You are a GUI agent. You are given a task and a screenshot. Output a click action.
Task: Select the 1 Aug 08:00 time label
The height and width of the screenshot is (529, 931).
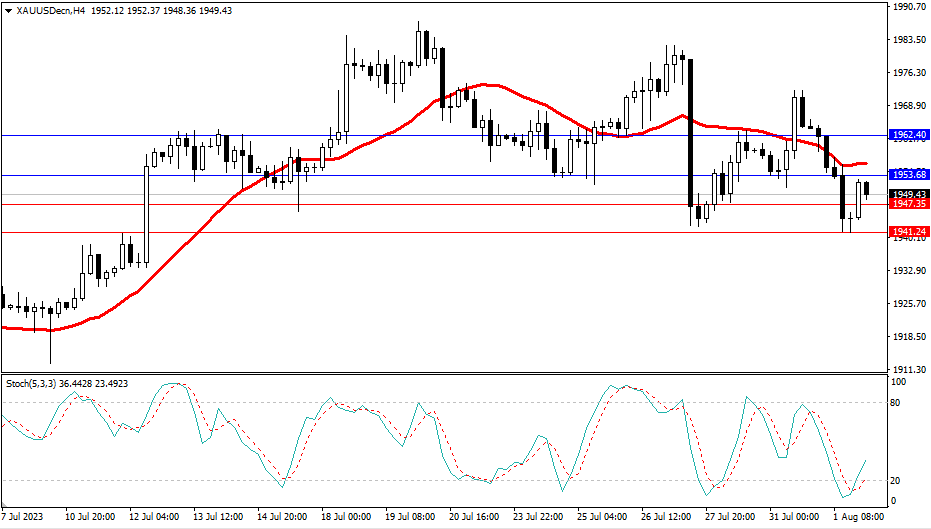pyautogui.click(x=856, y=518)
